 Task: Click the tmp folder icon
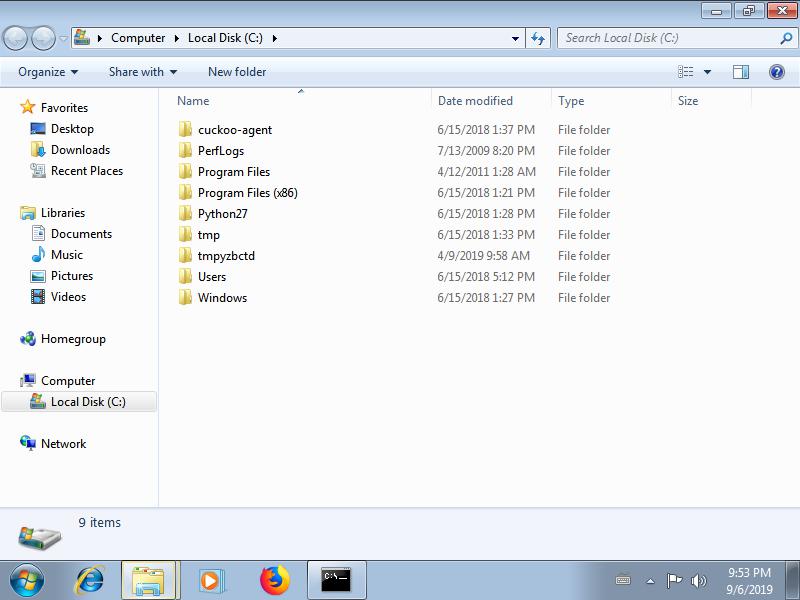point(185,235)
